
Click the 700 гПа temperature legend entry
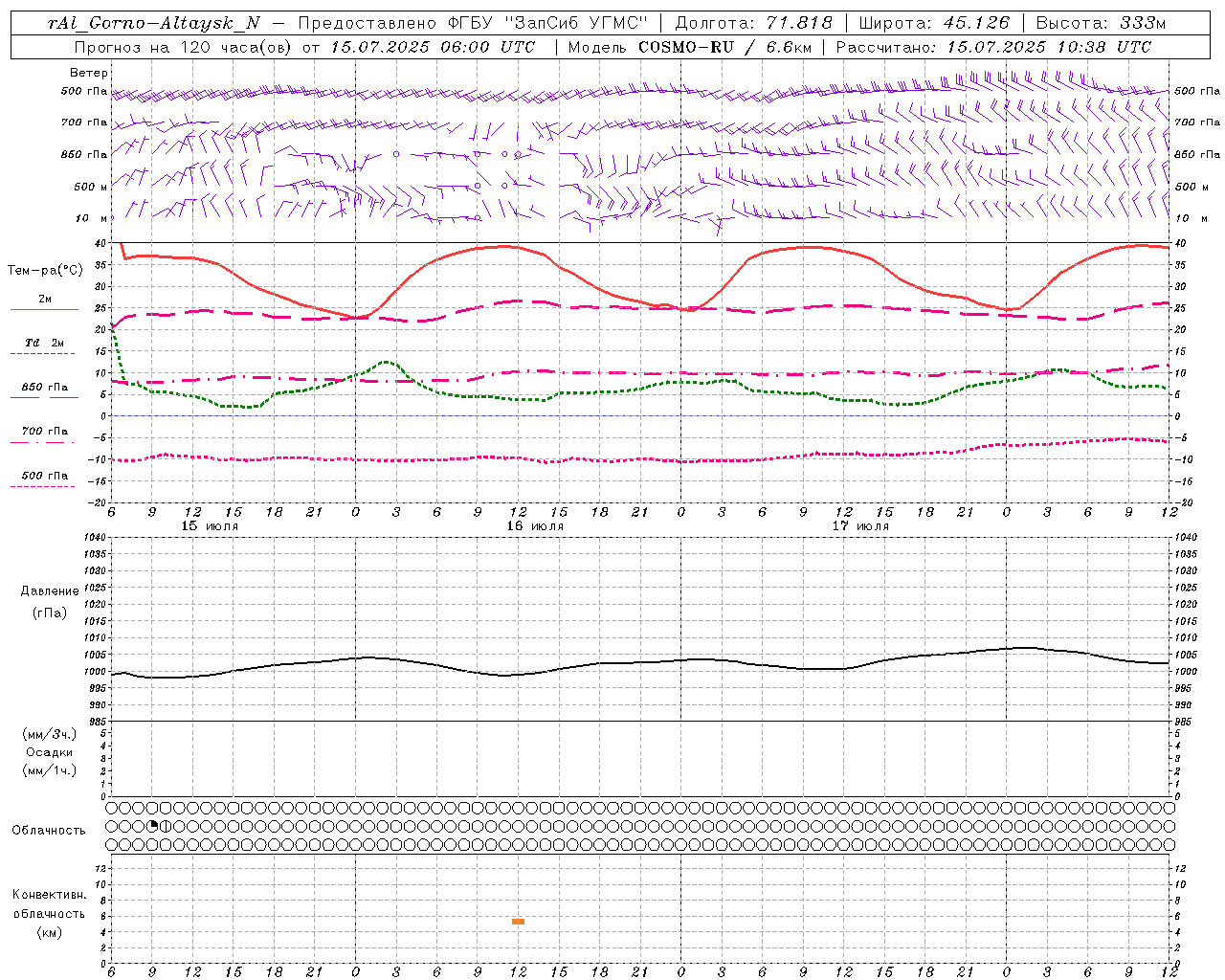pyautogui.click(x=44, y=435)
